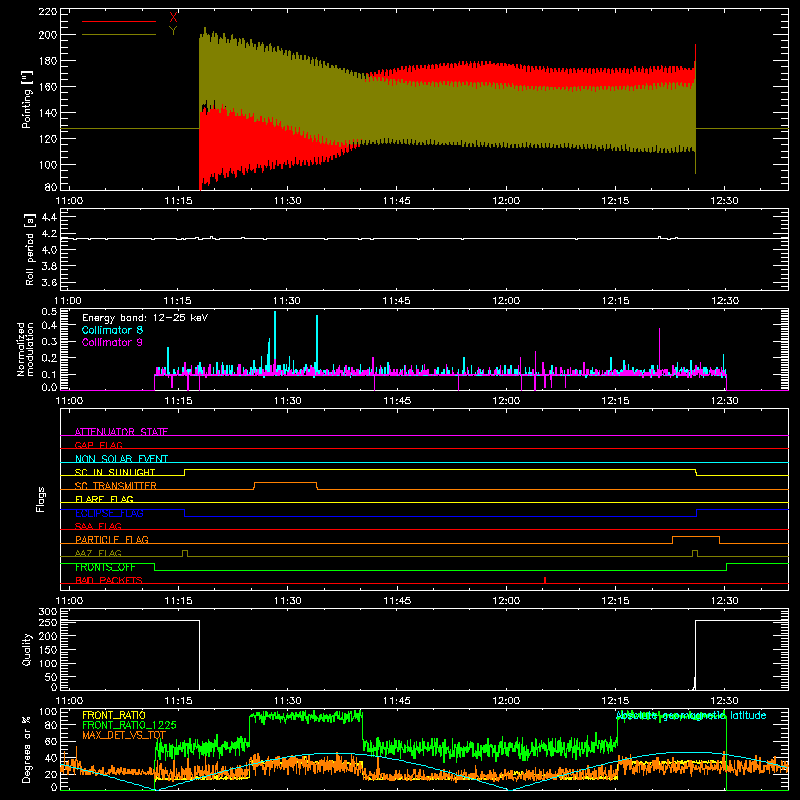Click 'Energy band: 12-25 keV' text
800x800 pixels.
[x=145, y=318]
